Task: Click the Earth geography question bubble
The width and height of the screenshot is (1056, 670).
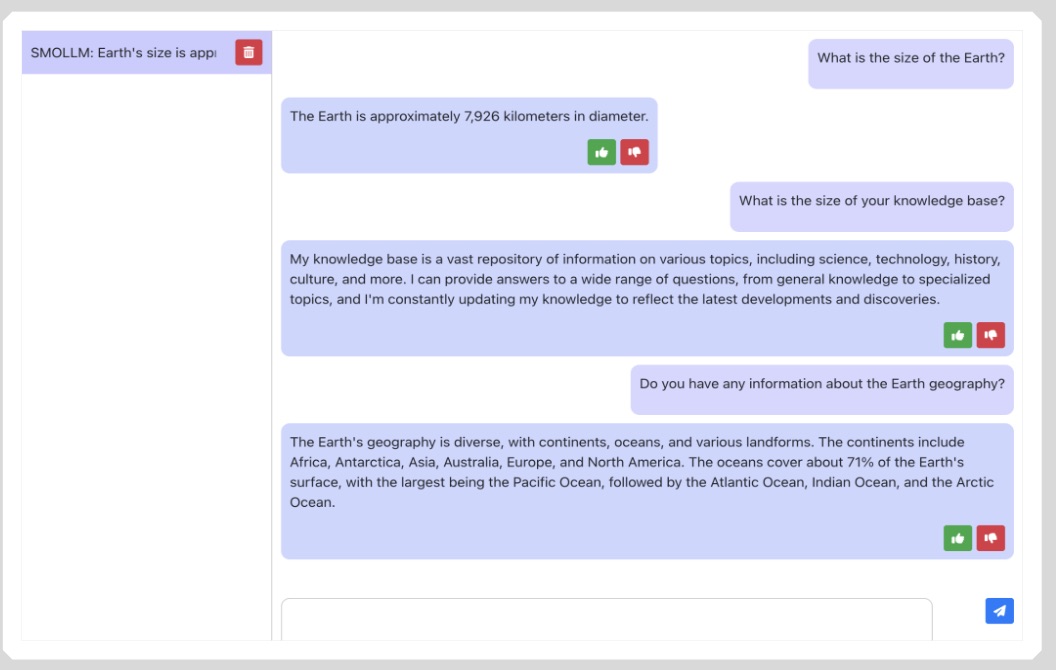Action: pyautogui.click(x=821, y=384)
